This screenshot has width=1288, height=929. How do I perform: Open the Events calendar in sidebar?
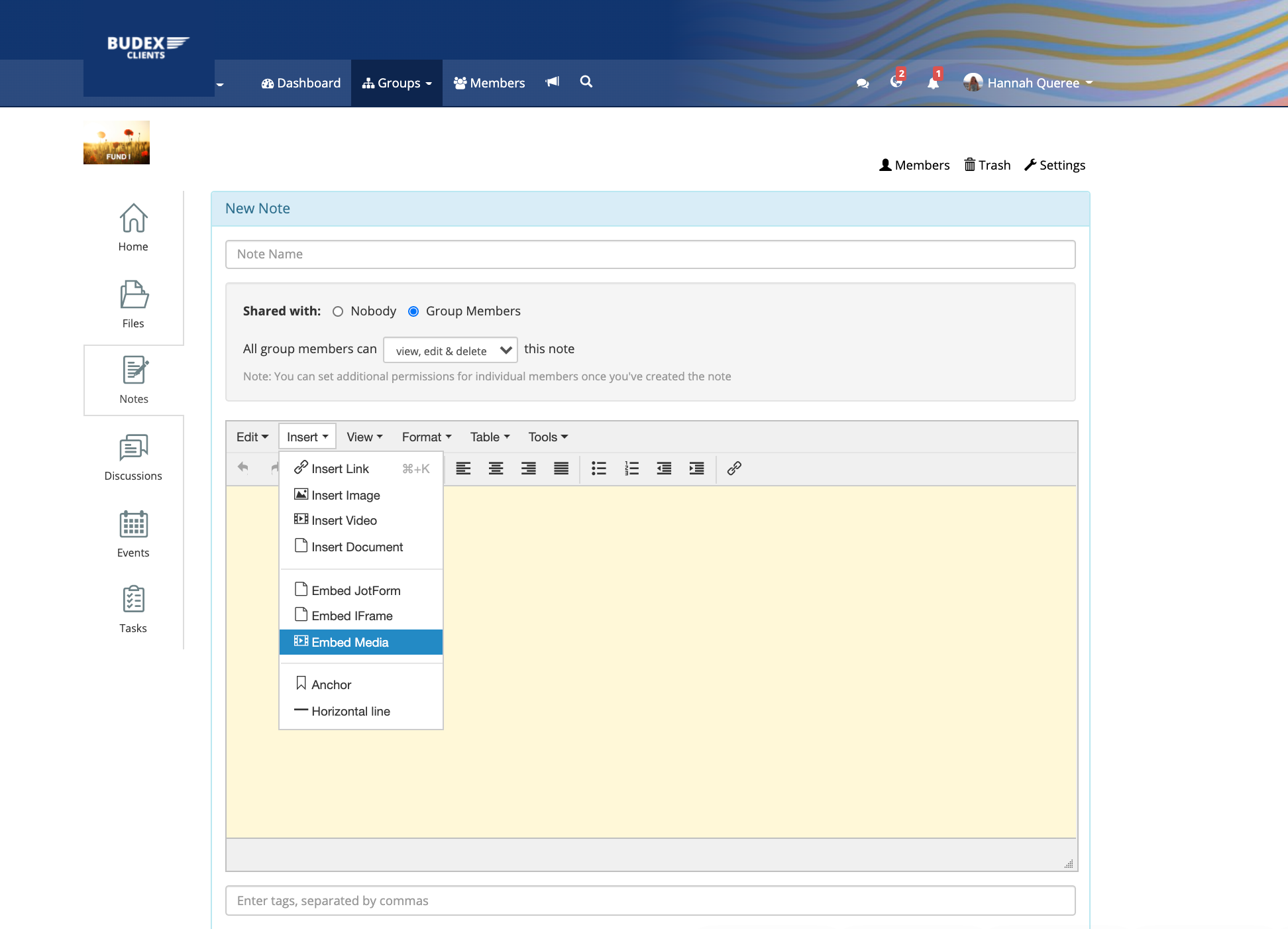tap(133, 534)
